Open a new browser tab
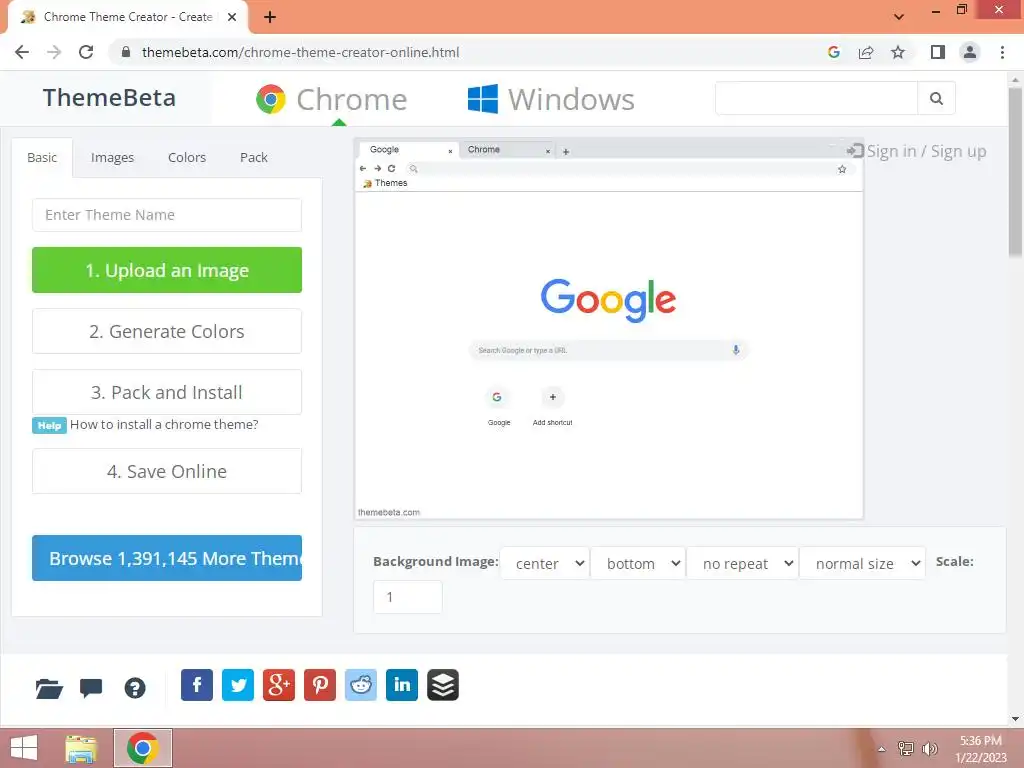The height and width of the screenshot is (768, 1024). pos(270,17)
